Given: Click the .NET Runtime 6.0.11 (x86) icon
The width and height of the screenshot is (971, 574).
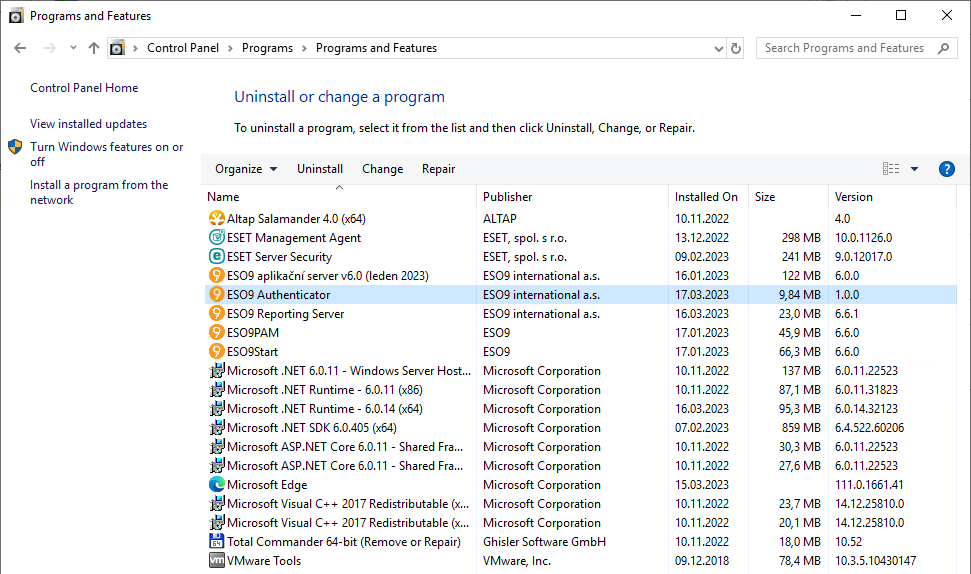Looking at the screenshot, I should coord(216,389).
